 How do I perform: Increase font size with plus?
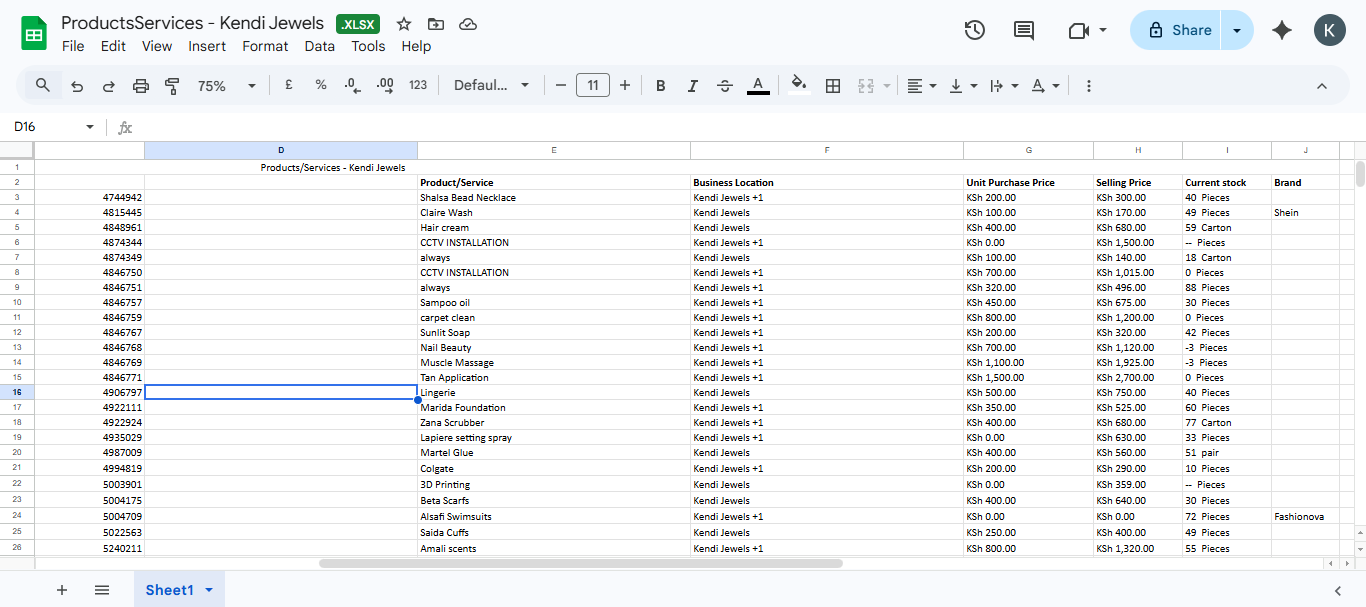(x=625, y=86)
